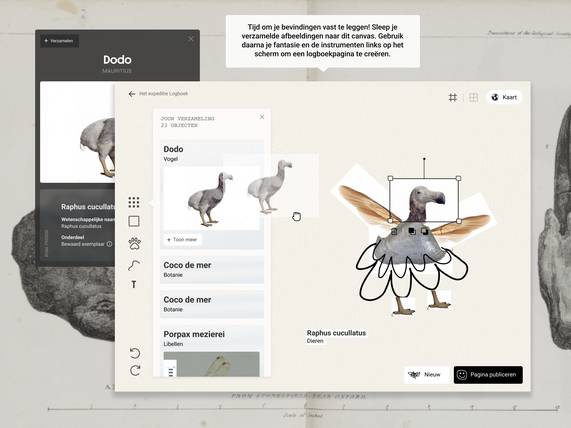Select the left dodo foot on canvas
This screenshot has width=571, height=428.
(403, 306)
